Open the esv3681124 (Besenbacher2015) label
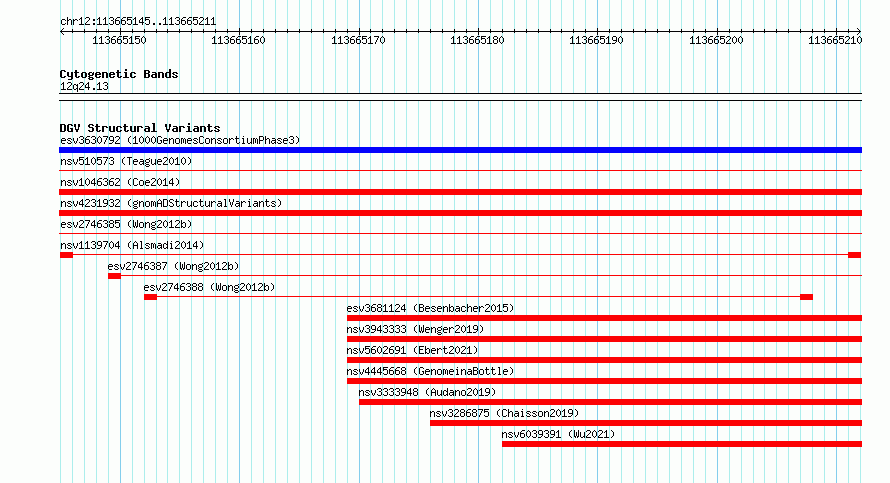Viewport: 890px width, 483px height. point(430,308)
